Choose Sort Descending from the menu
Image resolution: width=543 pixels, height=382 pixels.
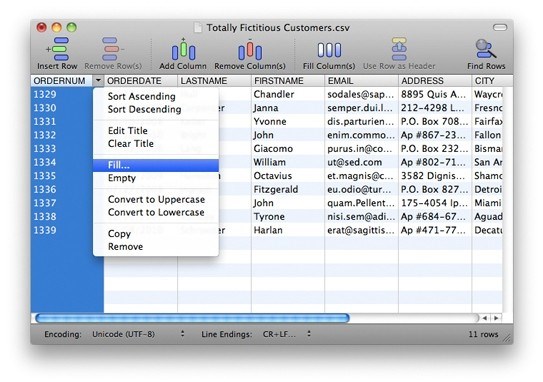pos(155,109)
